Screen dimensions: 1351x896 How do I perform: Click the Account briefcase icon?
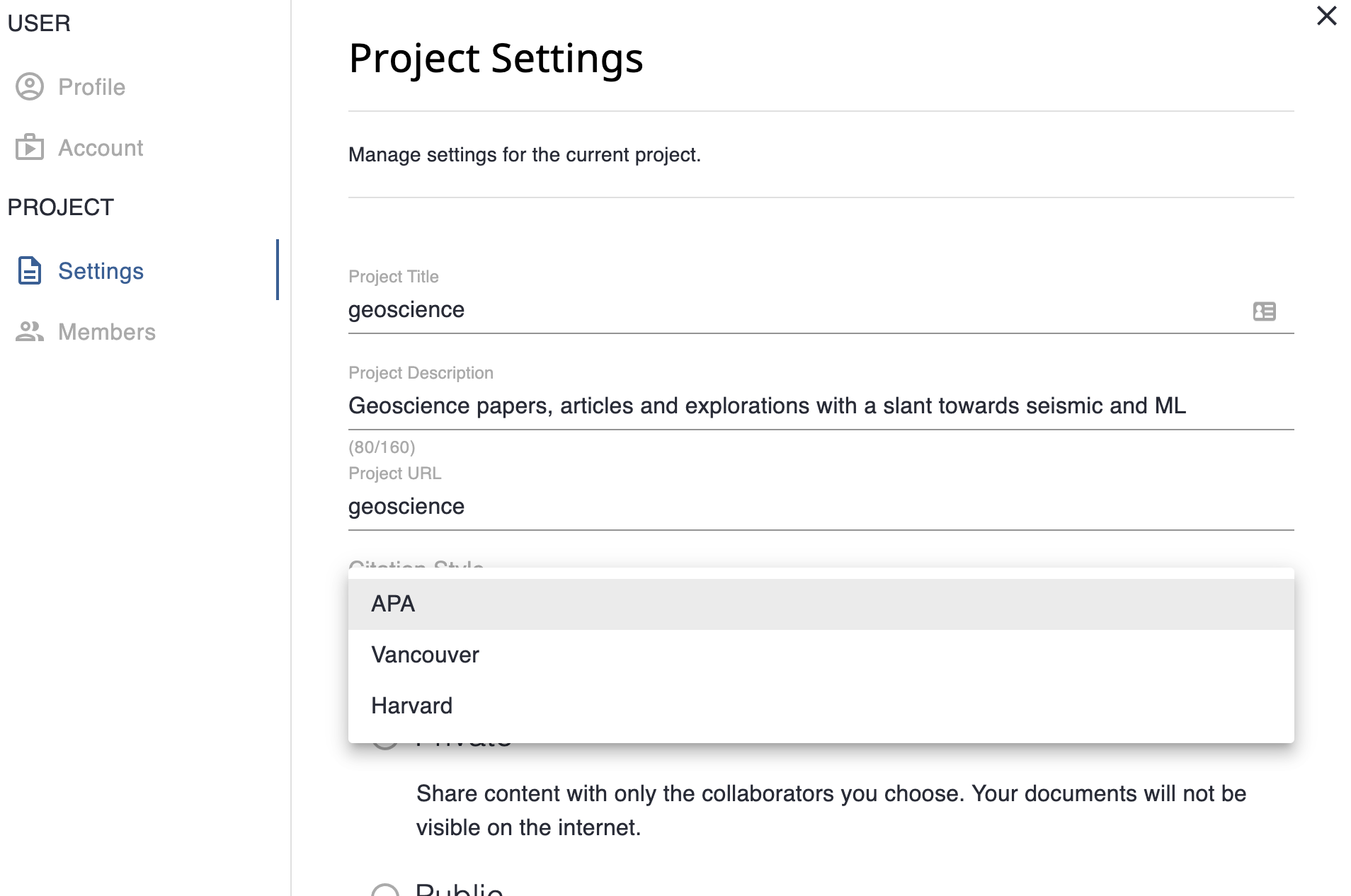click(x=30, y=147)
